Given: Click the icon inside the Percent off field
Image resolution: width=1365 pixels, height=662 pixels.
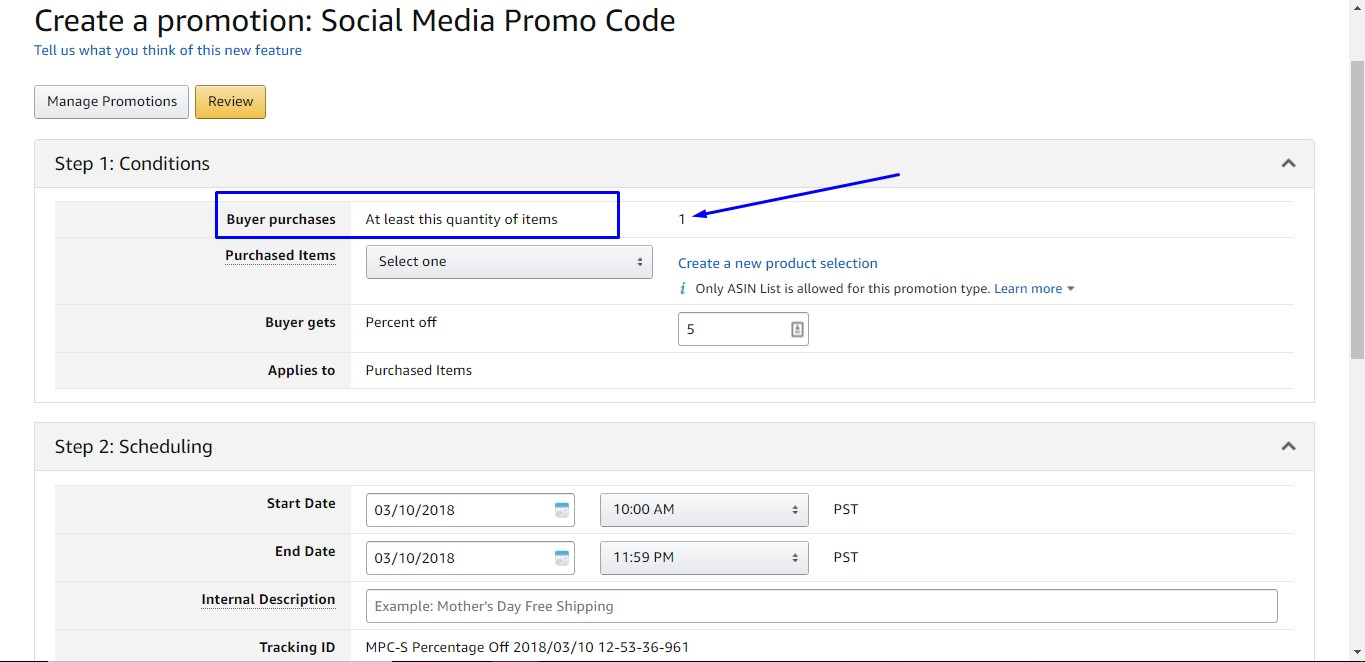Looking at the screenshot, I should coord(797,329).
